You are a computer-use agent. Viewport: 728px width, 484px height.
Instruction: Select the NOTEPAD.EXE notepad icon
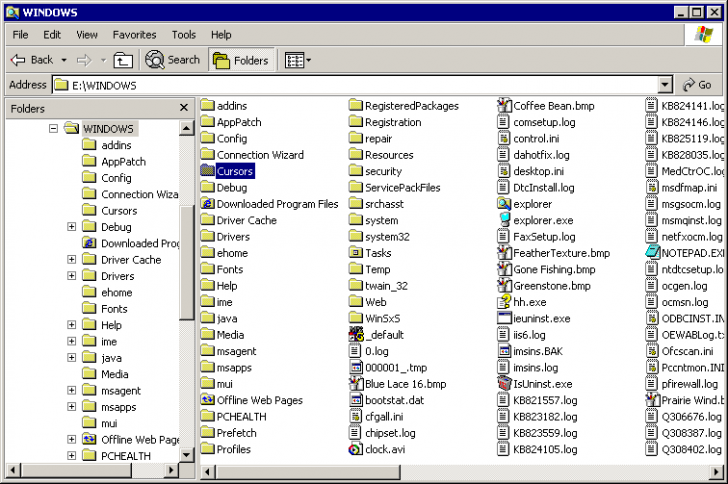(x=652, y=253)
